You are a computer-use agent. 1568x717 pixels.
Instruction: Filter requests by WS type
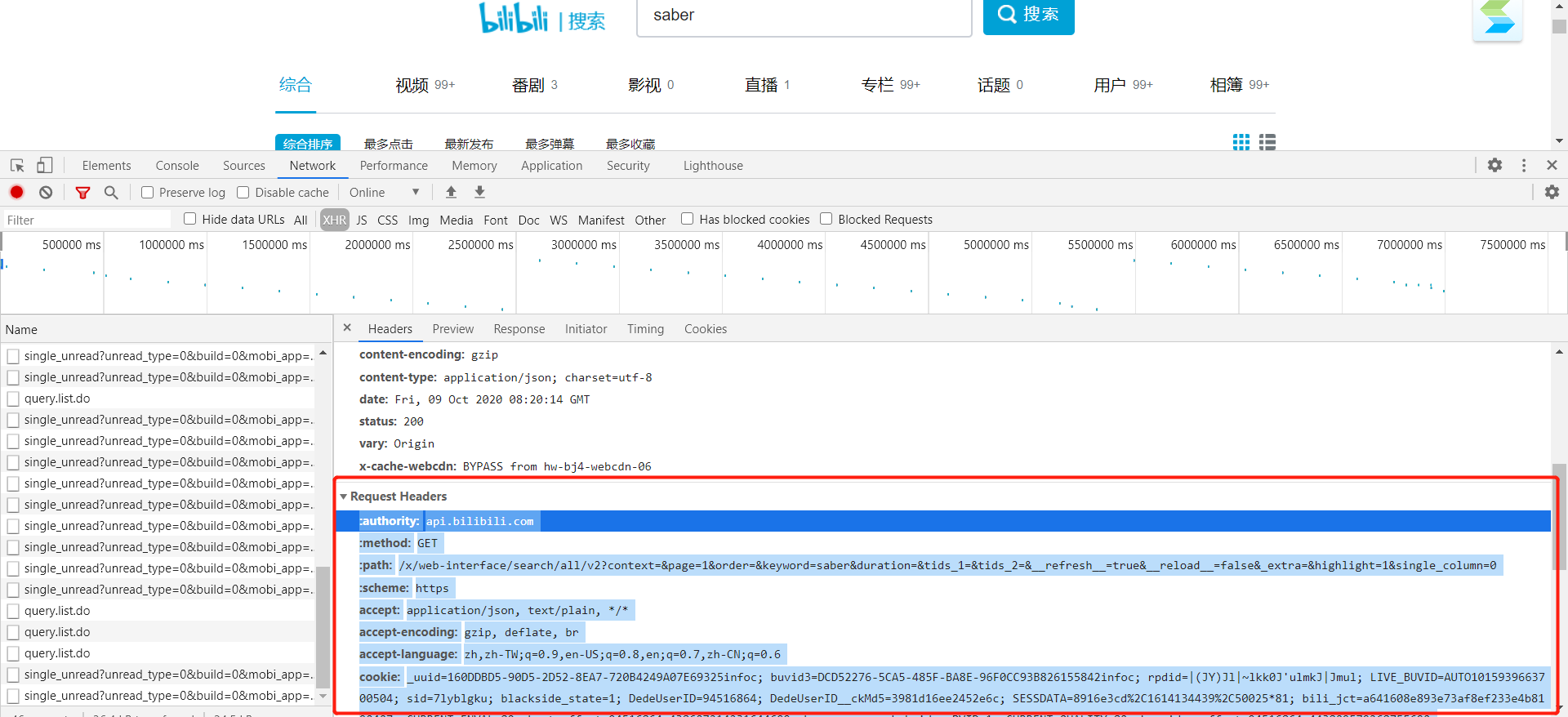559,220
